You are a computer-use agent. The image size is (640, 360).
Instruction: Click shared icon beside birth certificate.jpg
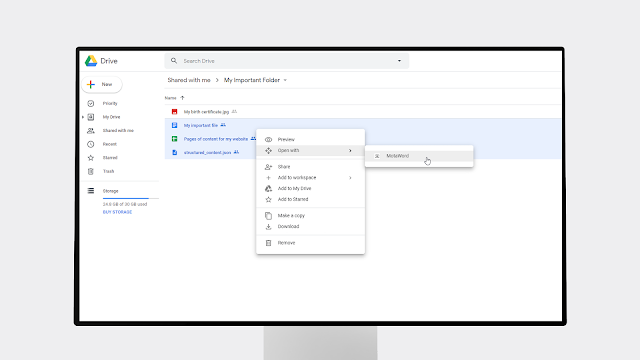(x=234, y=111)
